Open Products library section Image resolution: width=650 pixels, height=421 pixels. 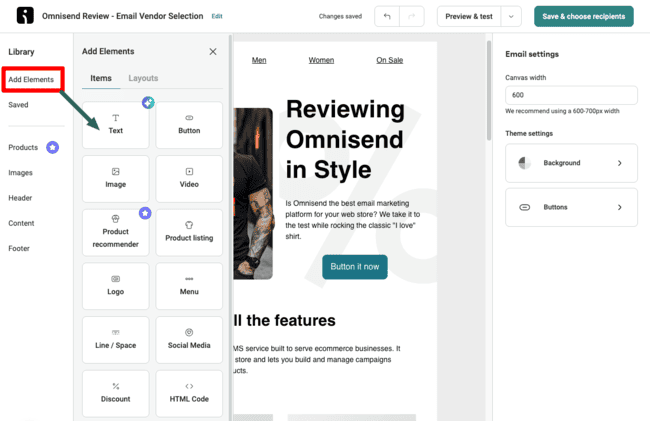click(23, 147)
